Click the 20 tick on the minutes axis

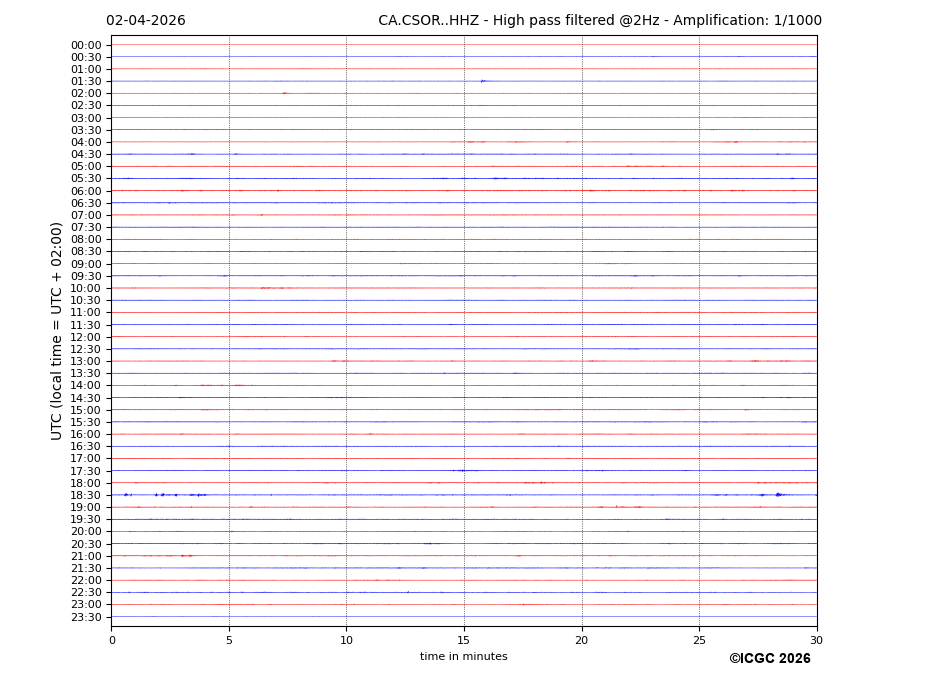click(581, 640)
